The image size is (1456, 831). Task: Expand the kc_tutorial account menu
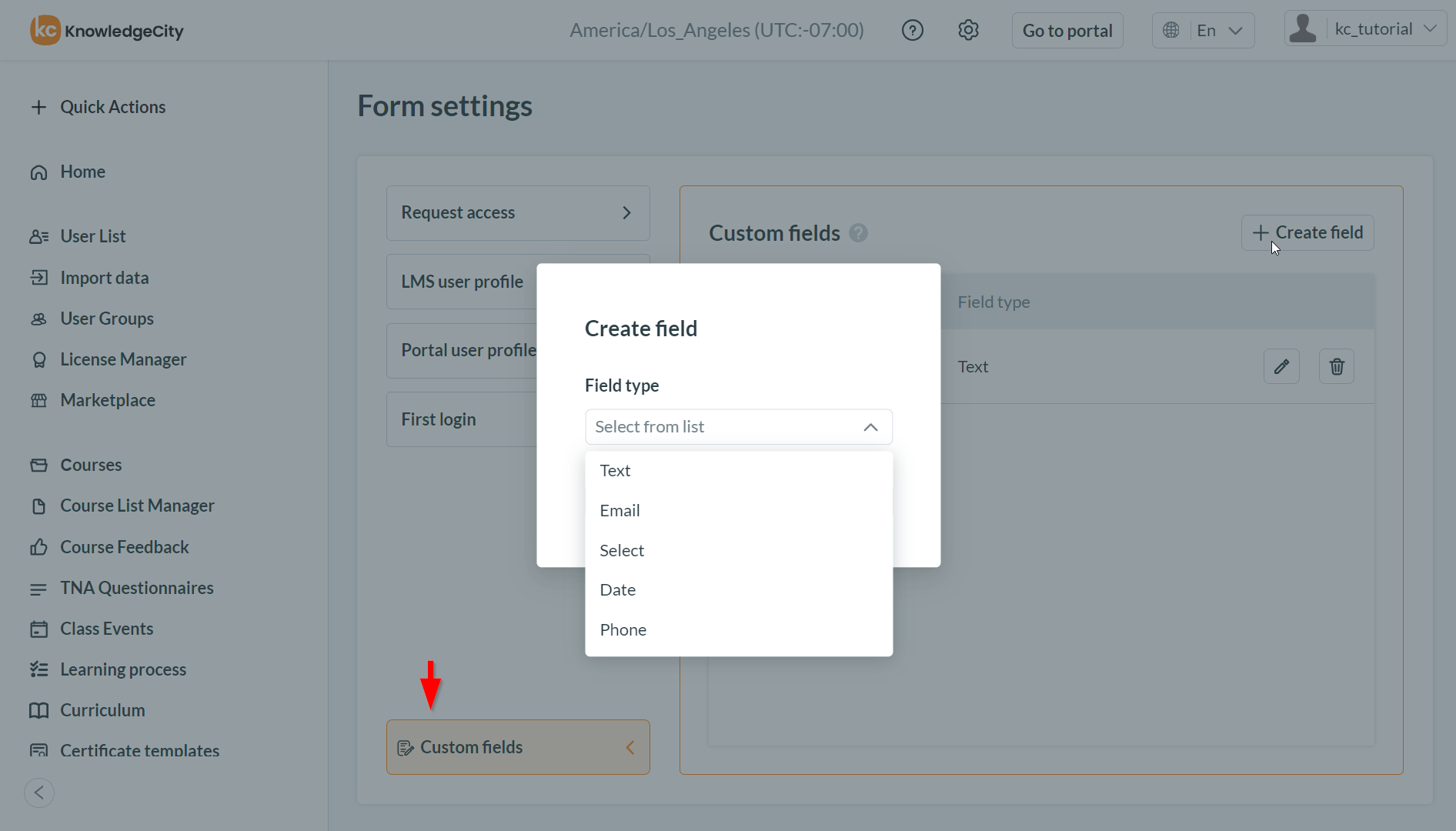(x=1384, y=29)
